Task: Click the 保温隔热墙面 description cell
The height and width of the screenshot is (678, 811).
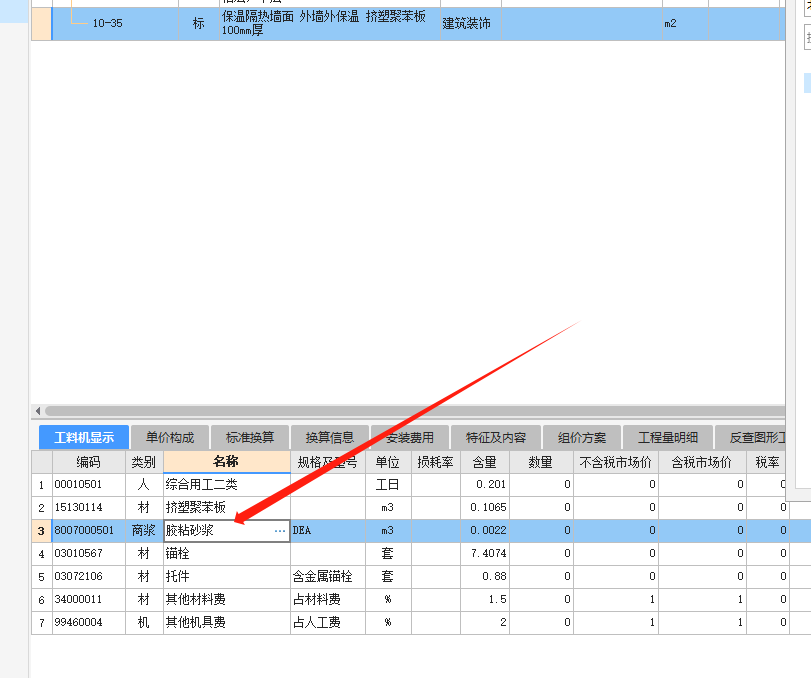Action: tap(329, 23)
